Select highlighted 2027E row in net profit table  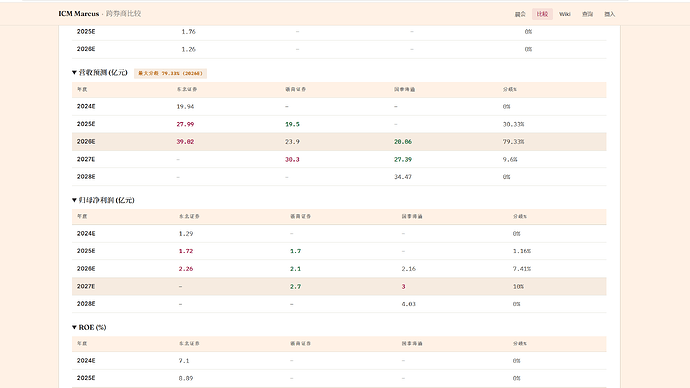tap(339, 286)
